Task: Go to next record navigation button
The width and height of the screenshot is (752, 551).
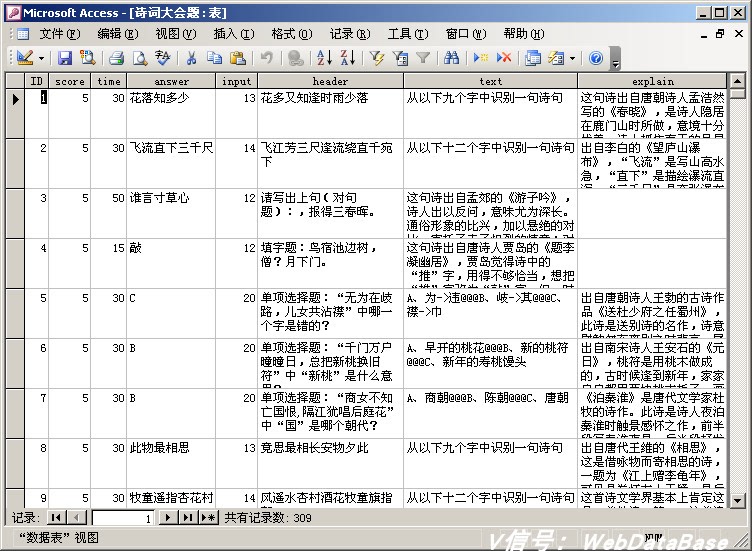Action: coord(168,517)
